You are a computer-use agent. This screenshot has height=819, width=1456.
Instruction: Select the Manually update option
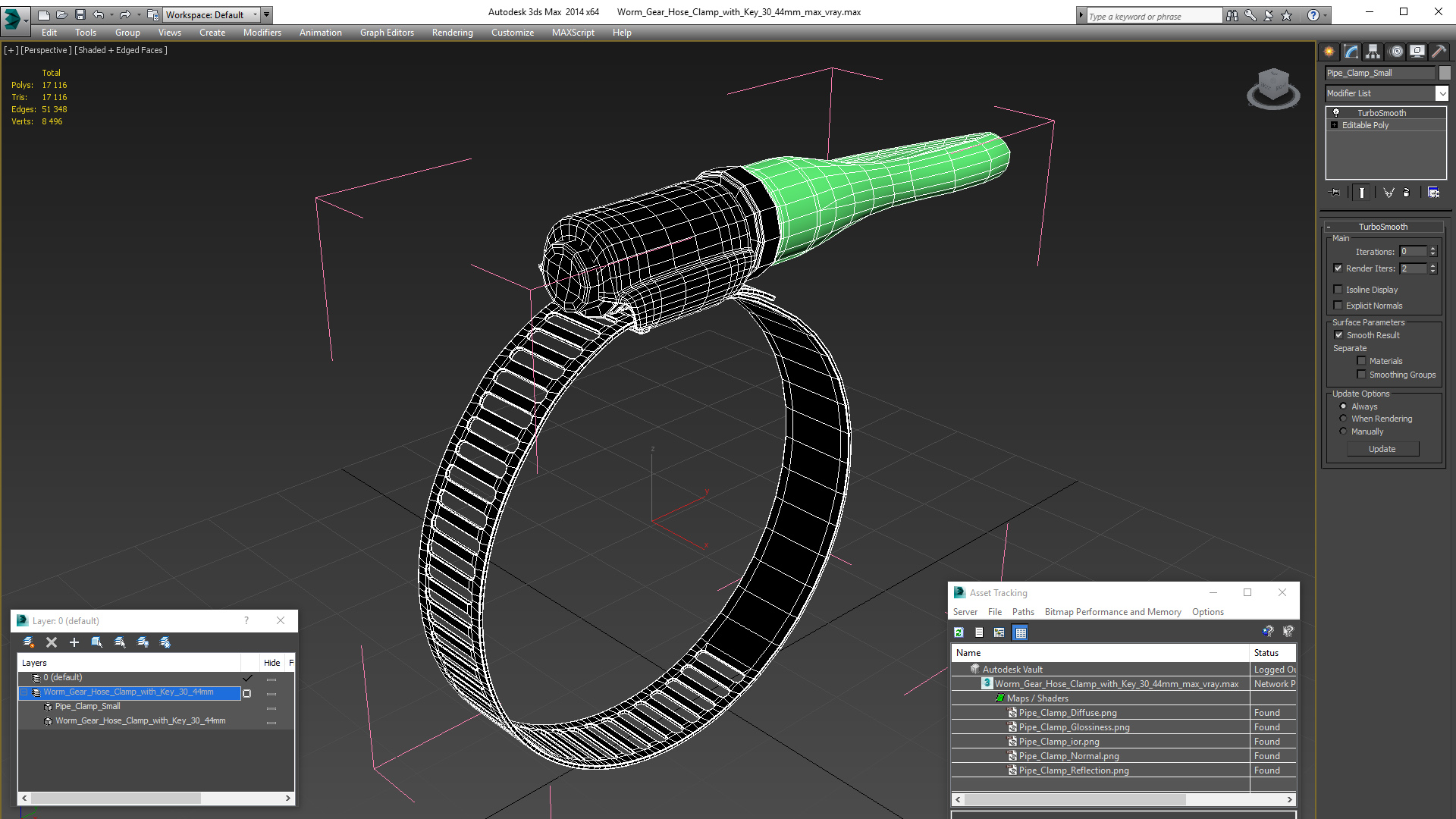(x=1343, y=431)
